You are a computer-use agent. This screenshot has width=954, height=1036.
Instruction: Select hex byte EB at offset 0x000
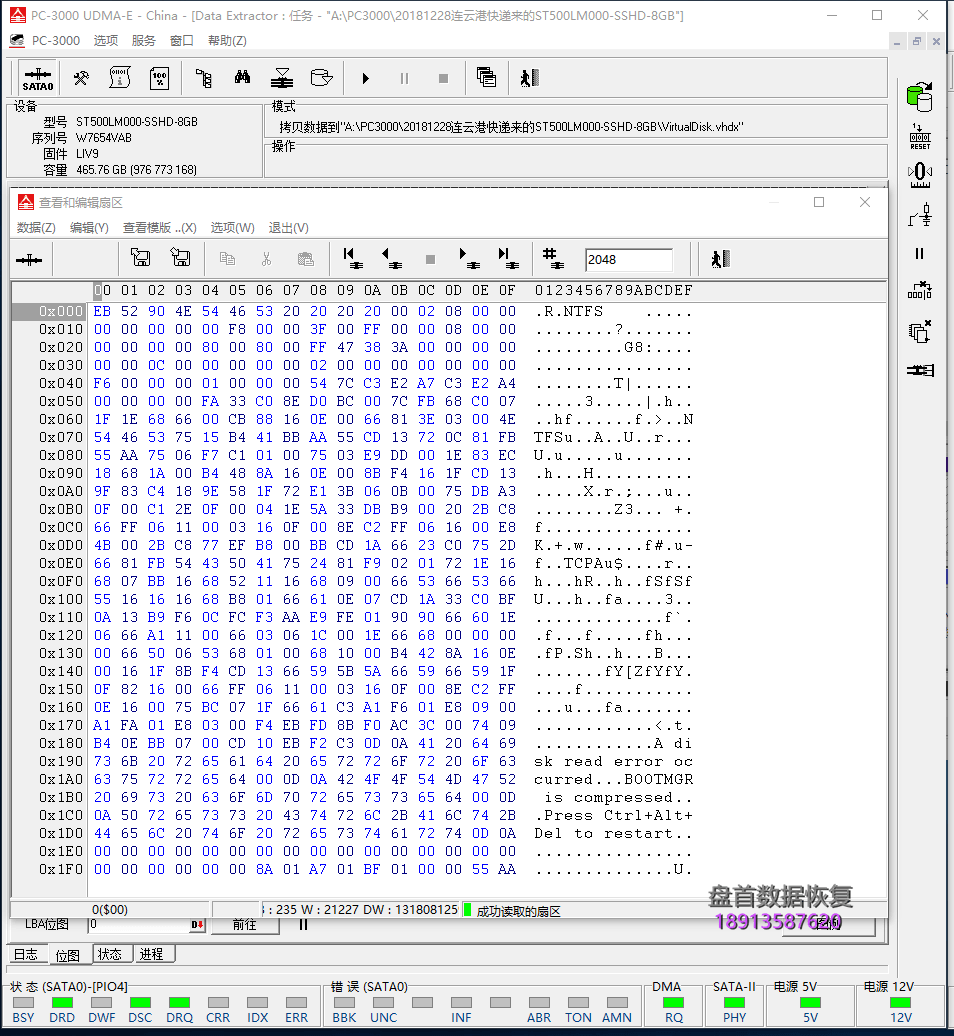coord(102,311)
